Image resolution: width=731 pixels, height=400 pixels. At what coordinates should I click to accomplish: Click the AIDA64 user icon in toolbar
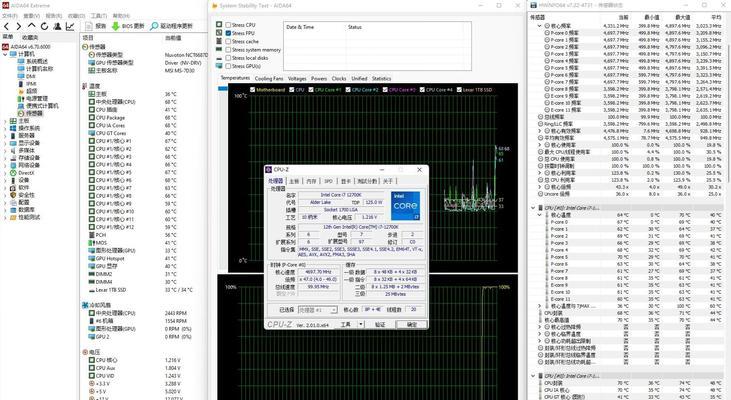pyautogui.click(x=57, y=27)
